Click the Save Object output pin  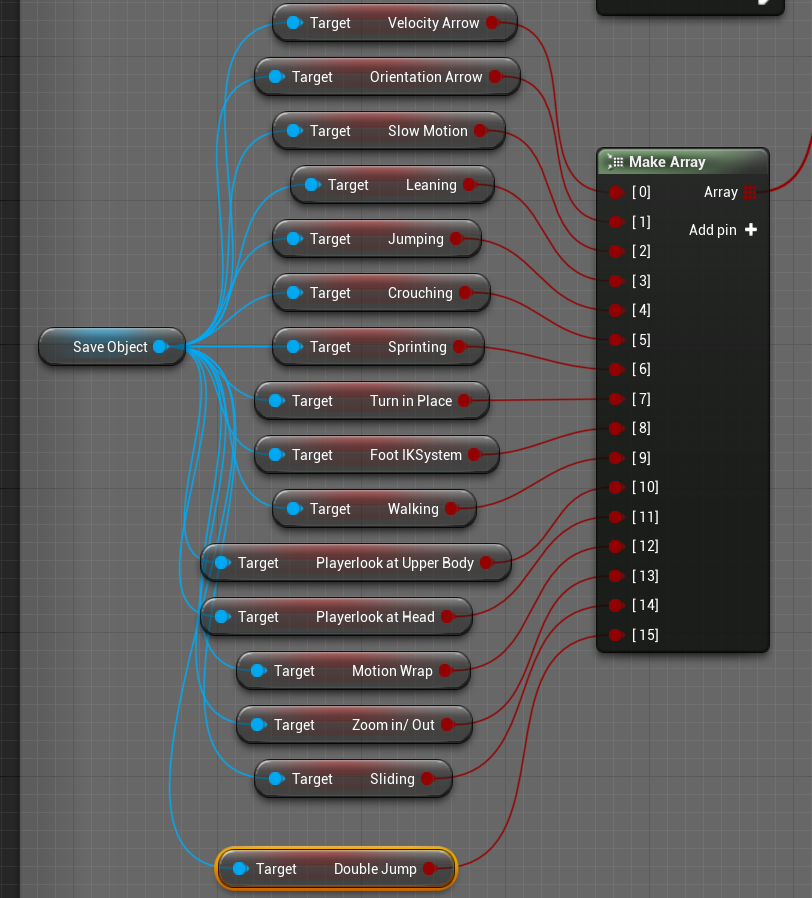(160, 346)
